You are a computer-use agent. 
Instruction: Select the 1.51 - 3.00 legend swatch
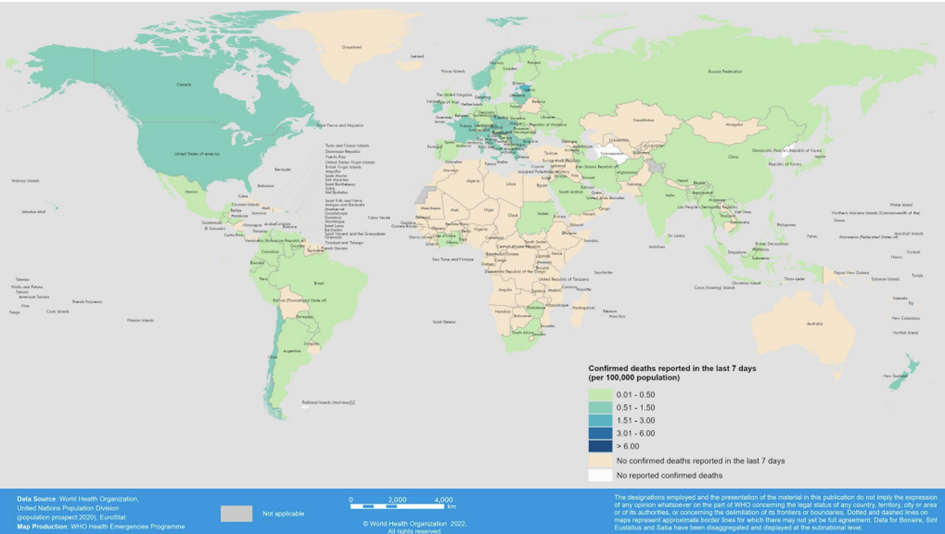[599, 421]
